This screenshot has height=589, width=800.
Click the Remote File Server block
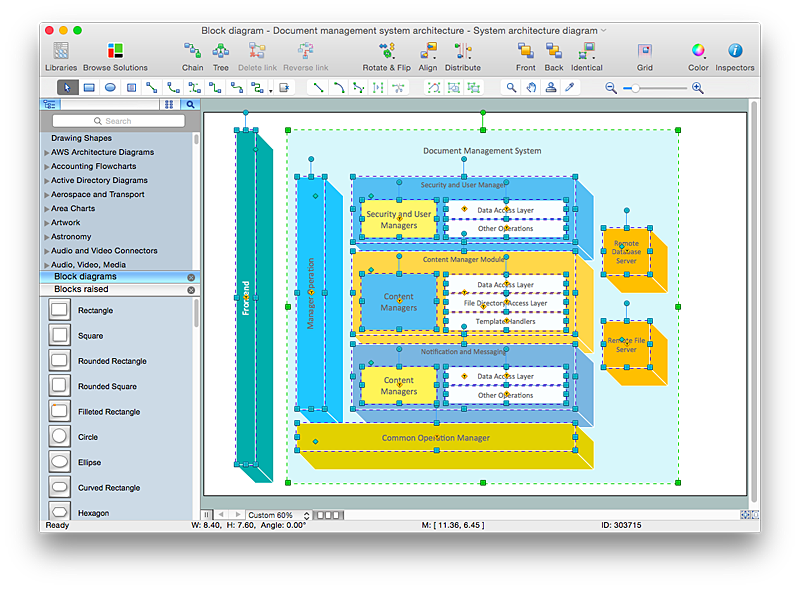(x=626, y=345)
